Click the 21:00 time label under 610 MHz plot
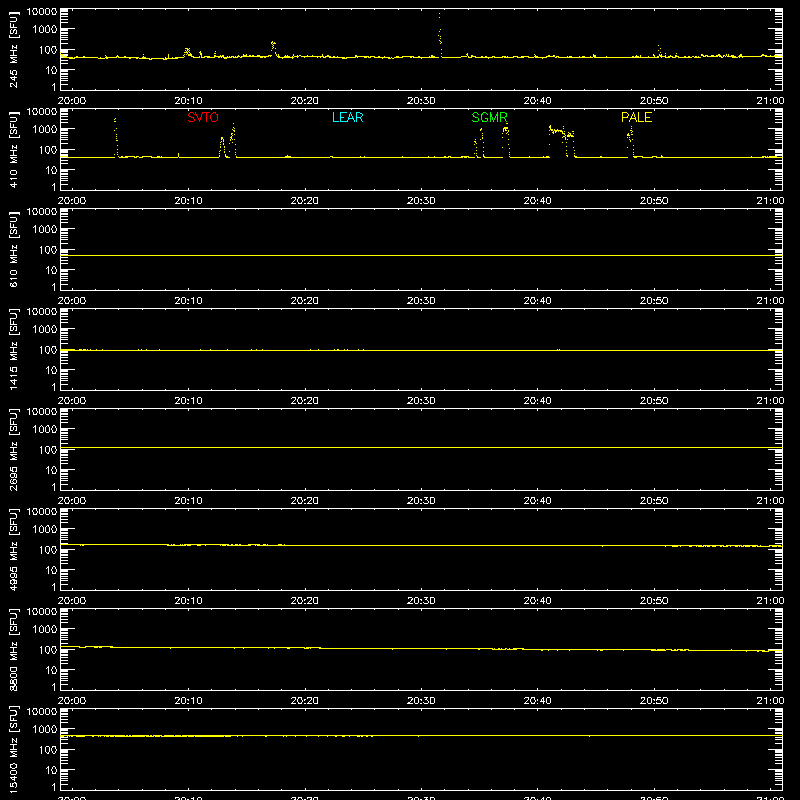 (770, 301)
